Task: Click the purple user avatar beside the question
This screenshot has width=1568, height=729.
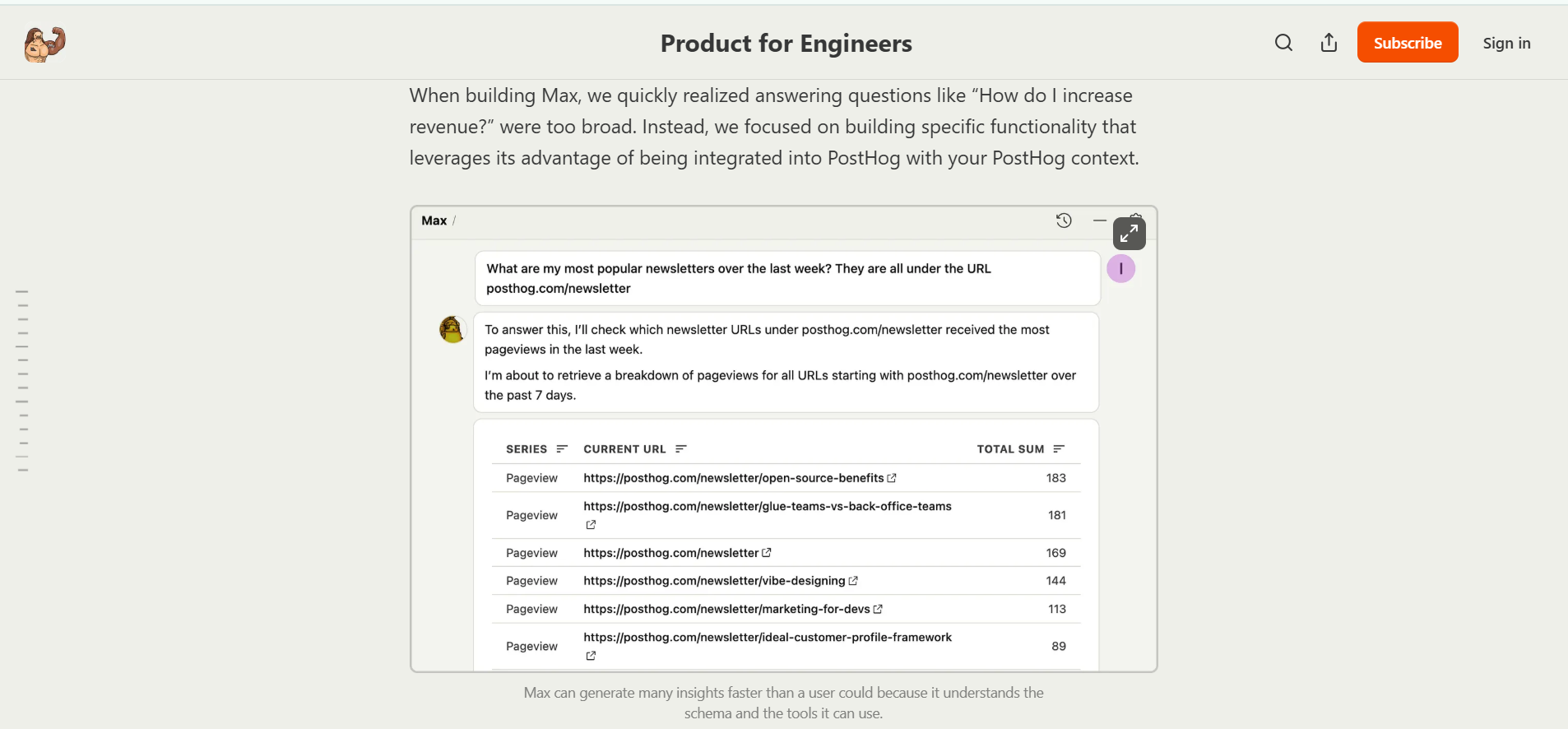Action: 1121,268
